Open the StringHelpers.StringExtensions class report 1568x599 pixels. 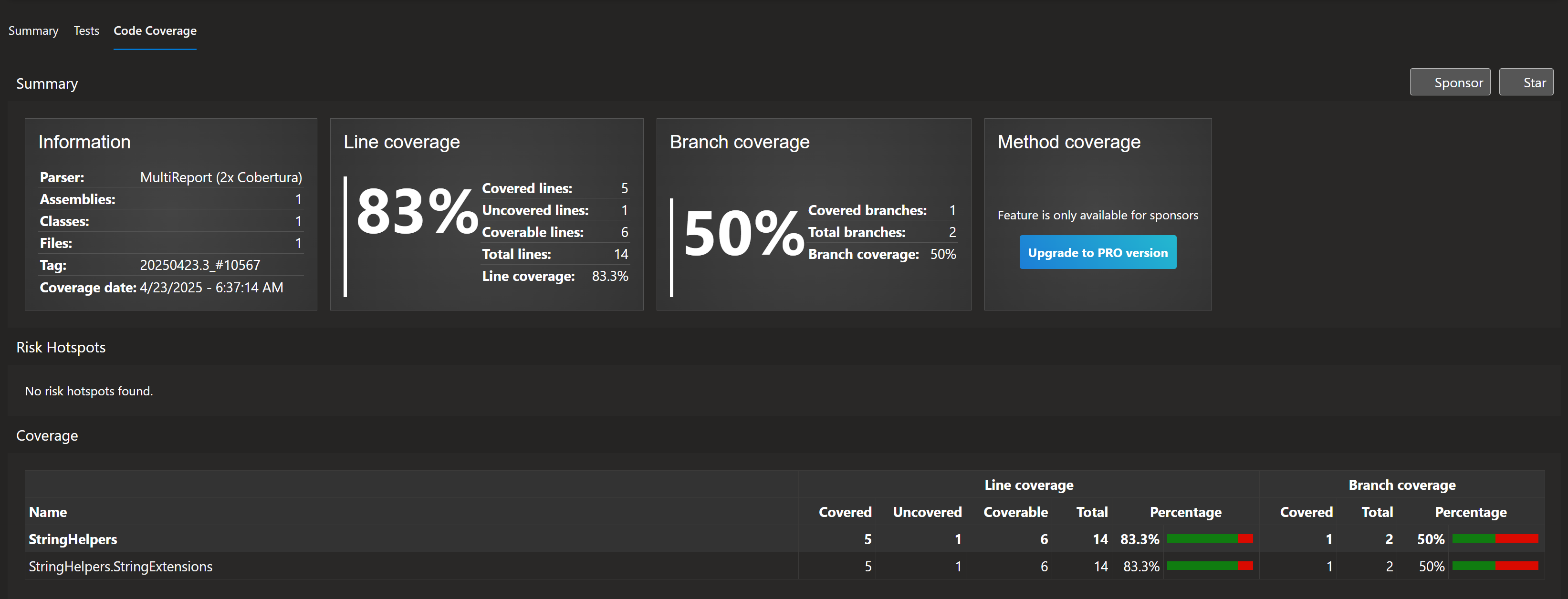coord(120,566)
